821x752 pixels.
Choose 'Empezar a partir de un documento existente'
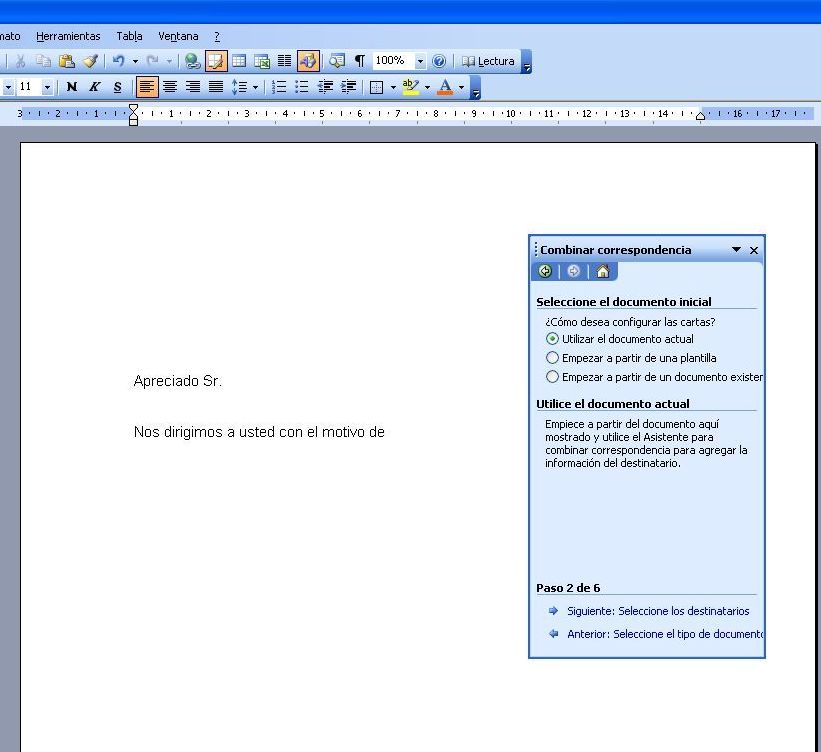(x=553, y=377)
